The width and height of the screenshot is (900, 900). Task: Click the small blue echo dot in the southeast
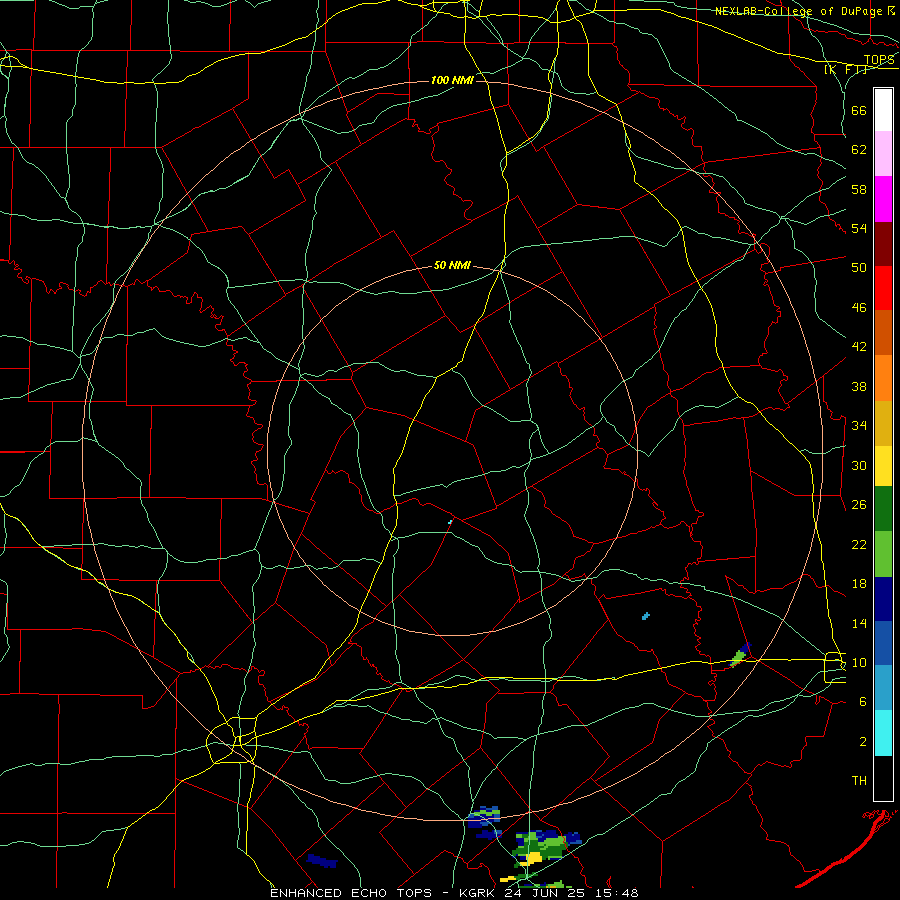pos(646,616)
